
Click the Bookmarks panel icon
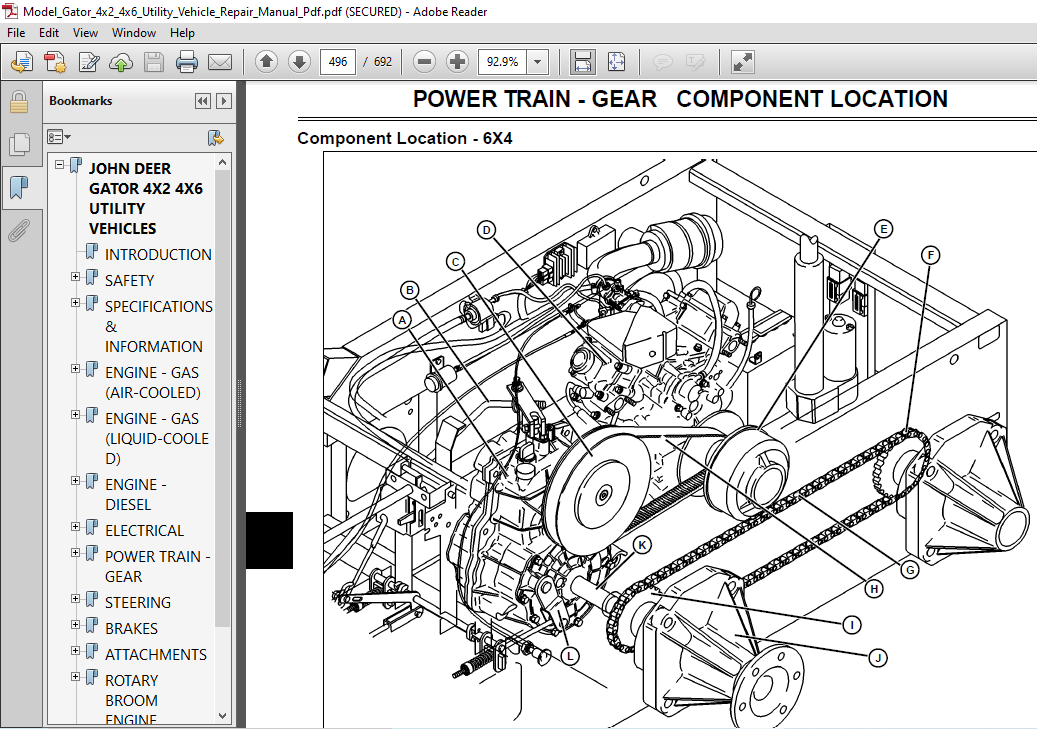(19, 187)
